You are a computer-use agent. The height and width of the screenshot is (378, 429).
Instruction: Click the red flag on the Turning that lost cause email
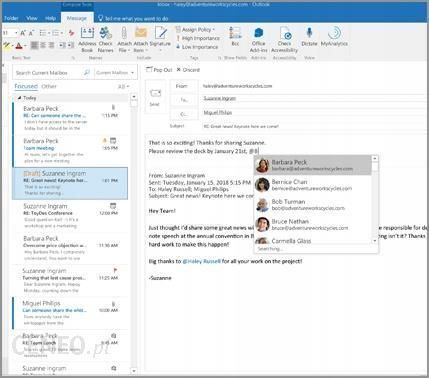click(x=115, y=270)
